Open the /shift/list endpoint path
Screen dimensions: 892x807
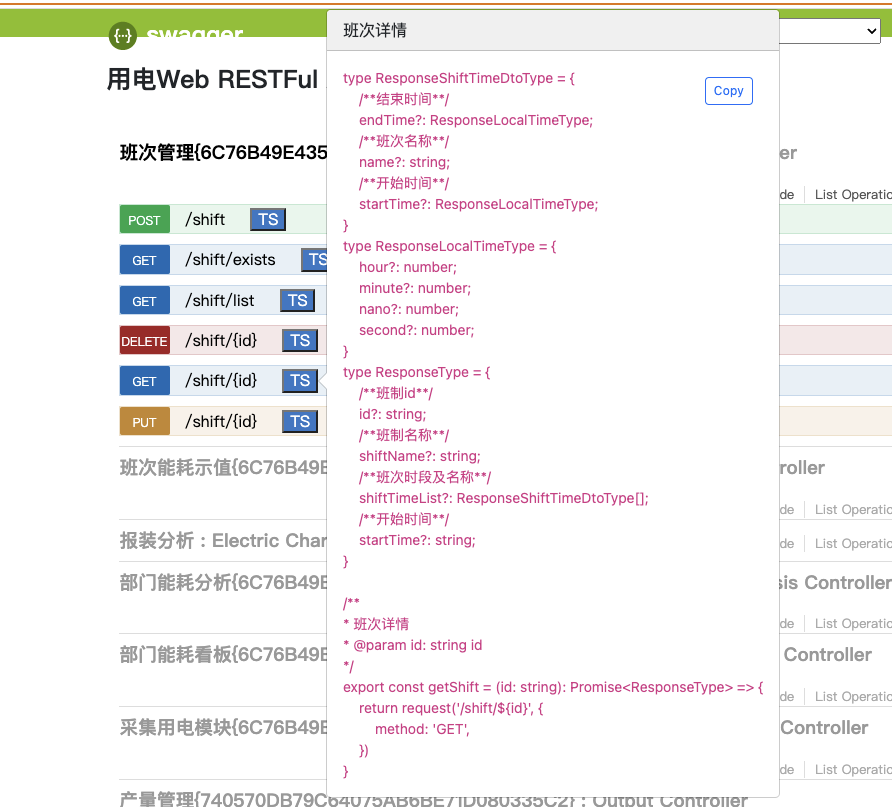pos(220,300)
